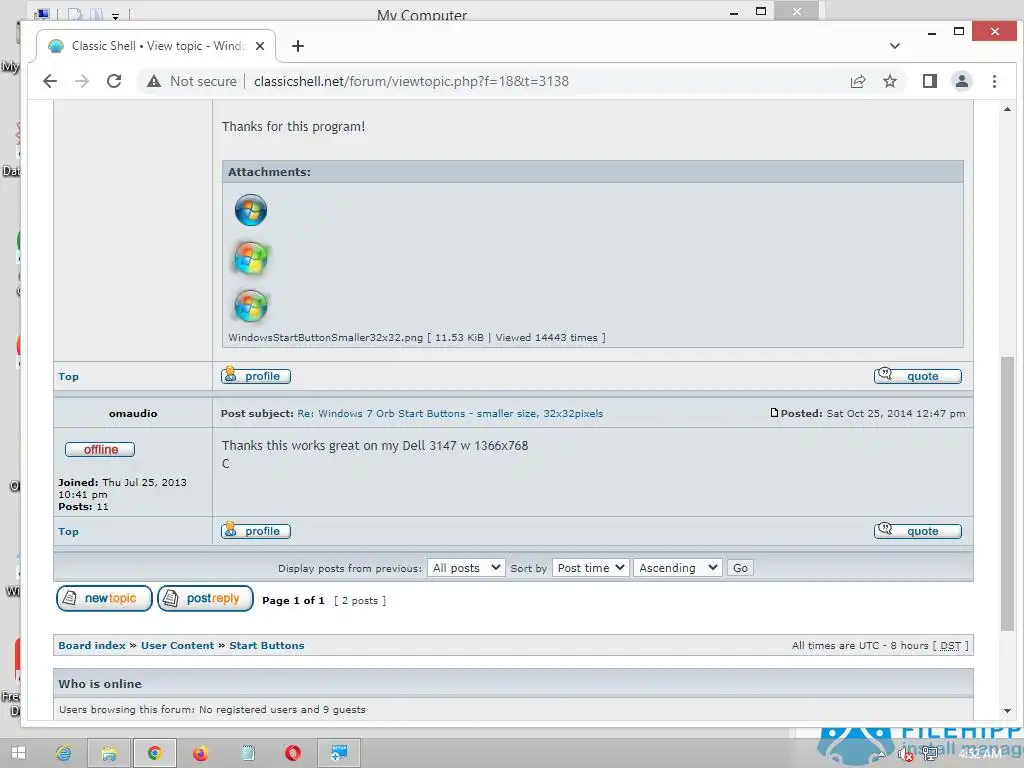1024x768 pixels.
Task: Click the Go button
Action: [740, 568]
